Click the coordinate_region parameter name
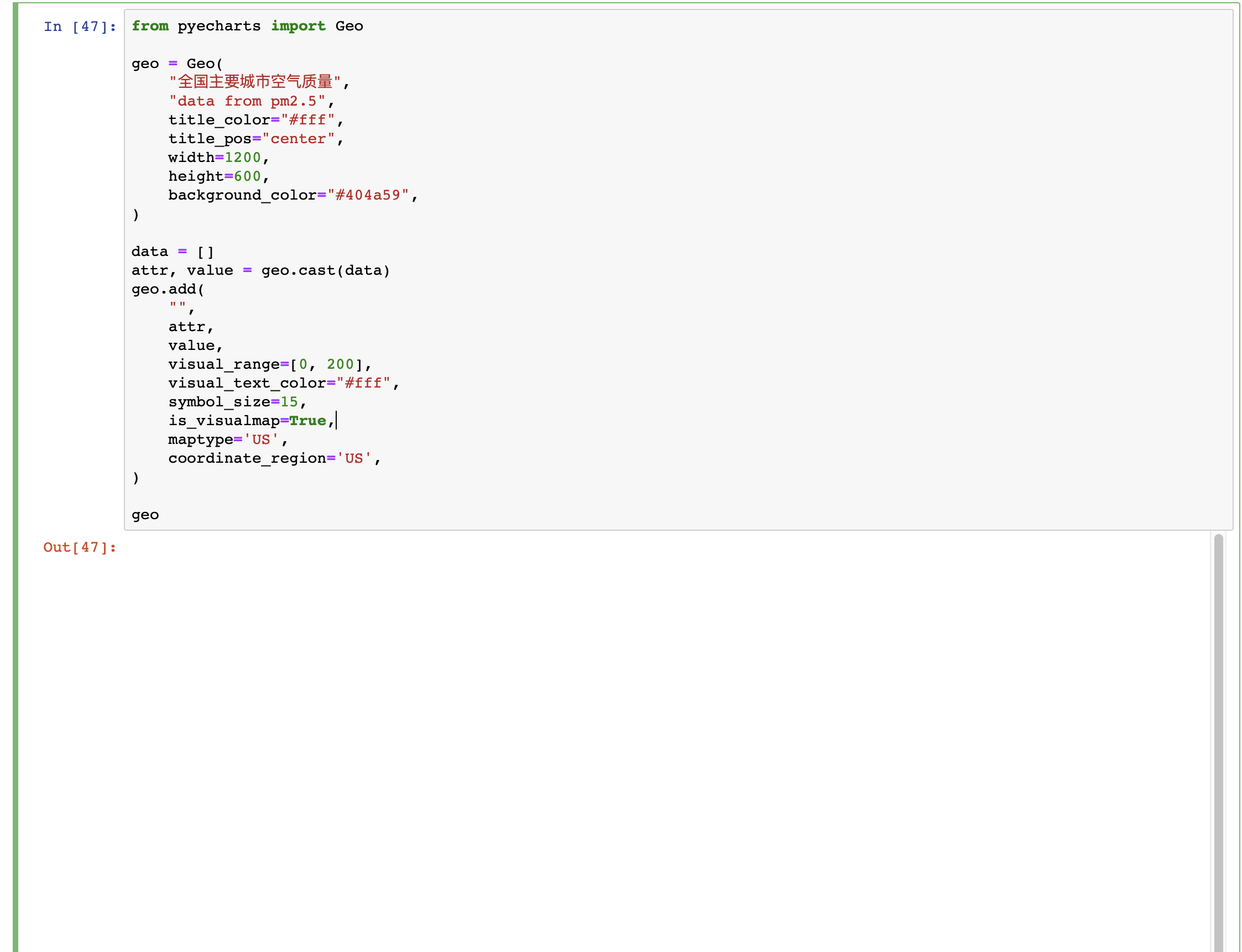Screen dimensions: 1242x952 click(x=247, y=458)
